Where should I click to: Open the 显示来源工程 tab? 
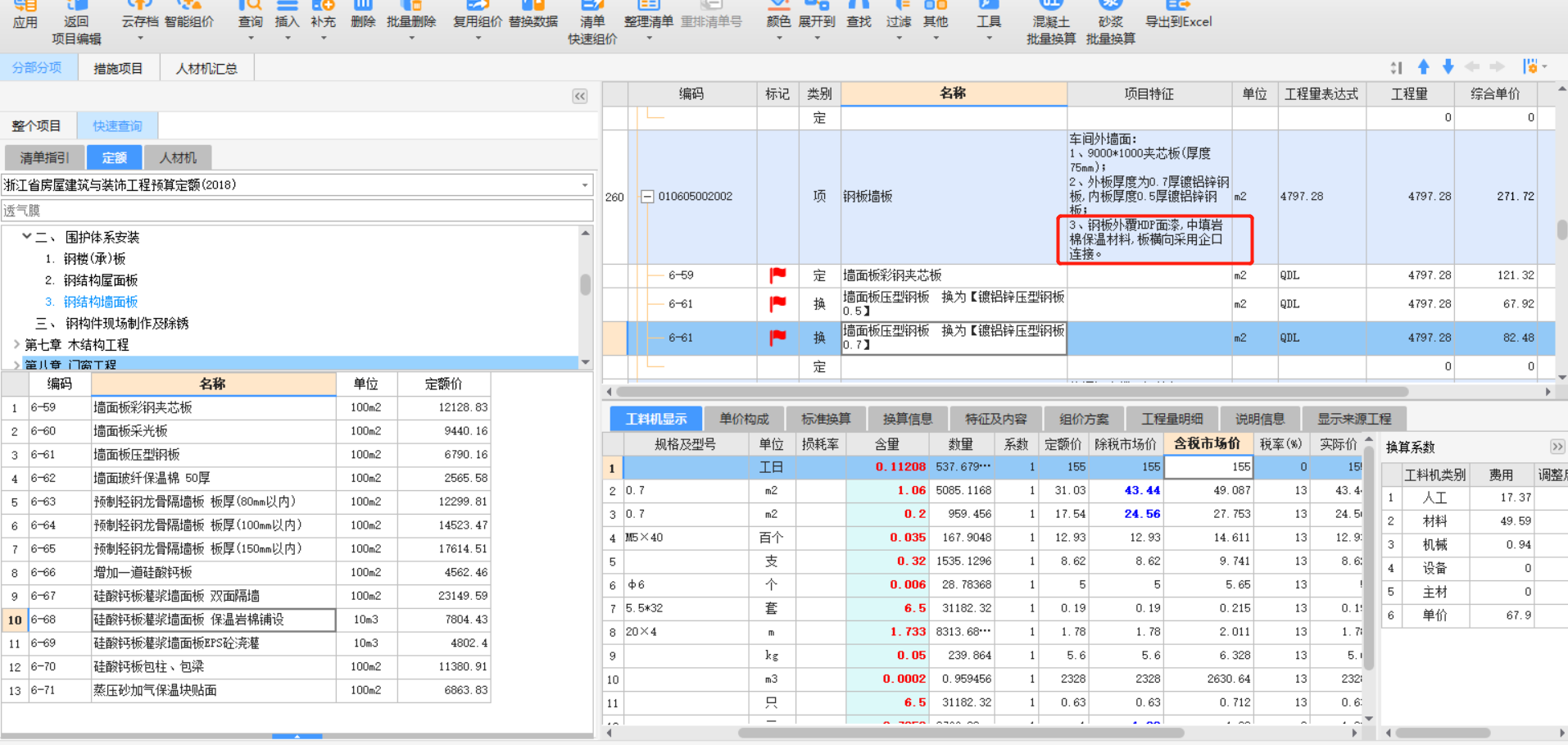coord(1354,419)
